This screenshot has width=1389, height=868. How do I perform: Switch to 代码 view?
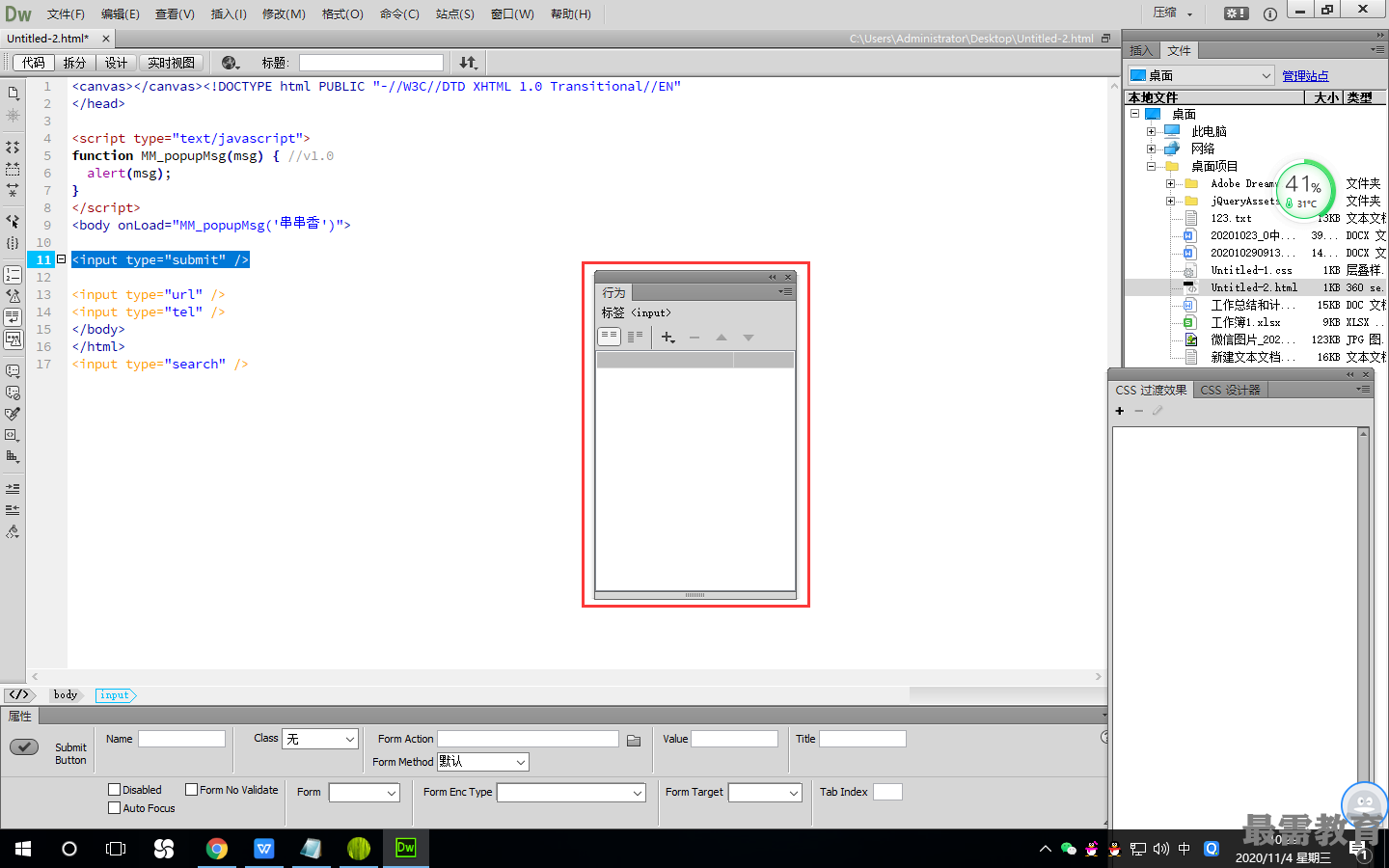coord(34,63)
